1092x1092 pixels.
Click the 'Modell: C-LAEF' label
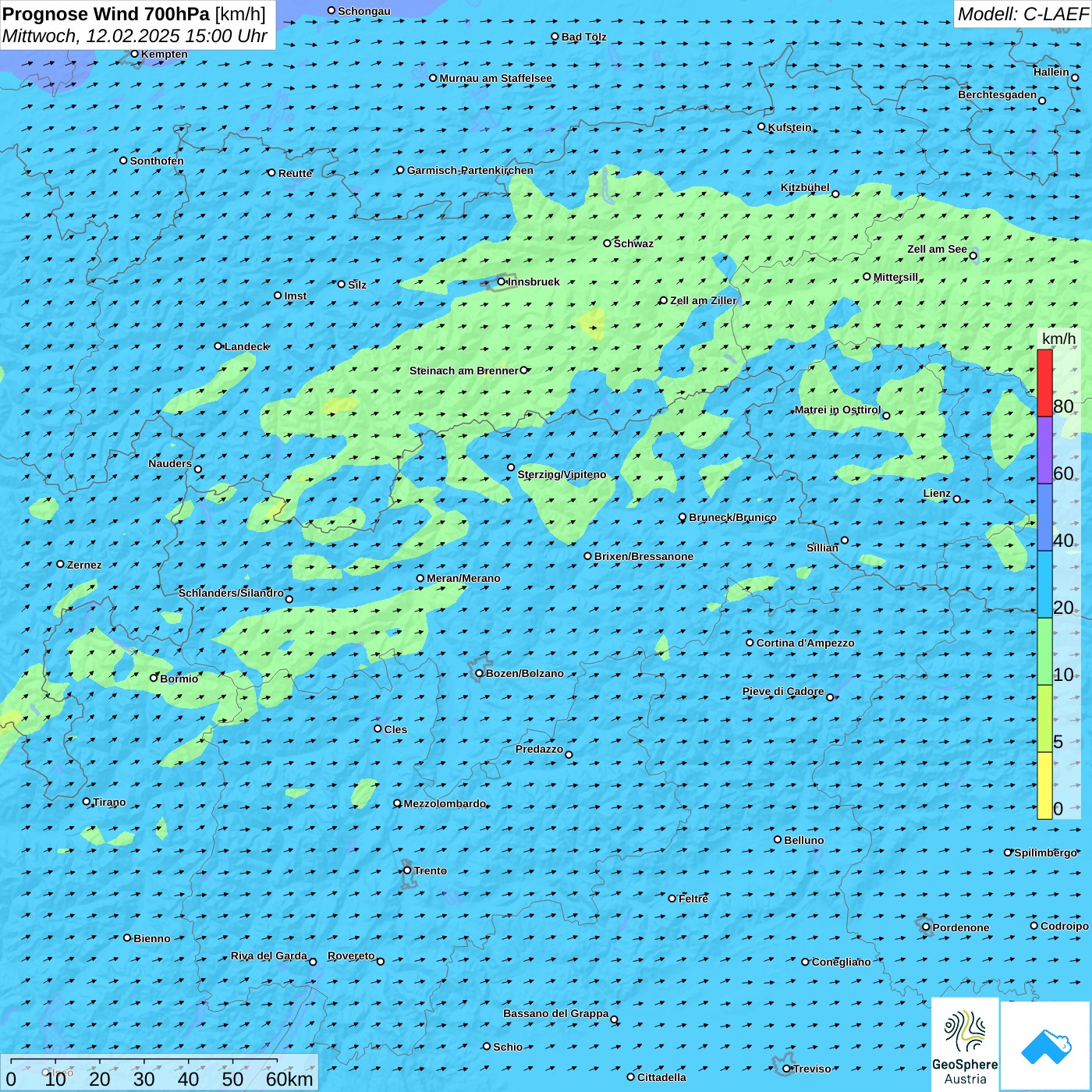[x=1023, y=14]
